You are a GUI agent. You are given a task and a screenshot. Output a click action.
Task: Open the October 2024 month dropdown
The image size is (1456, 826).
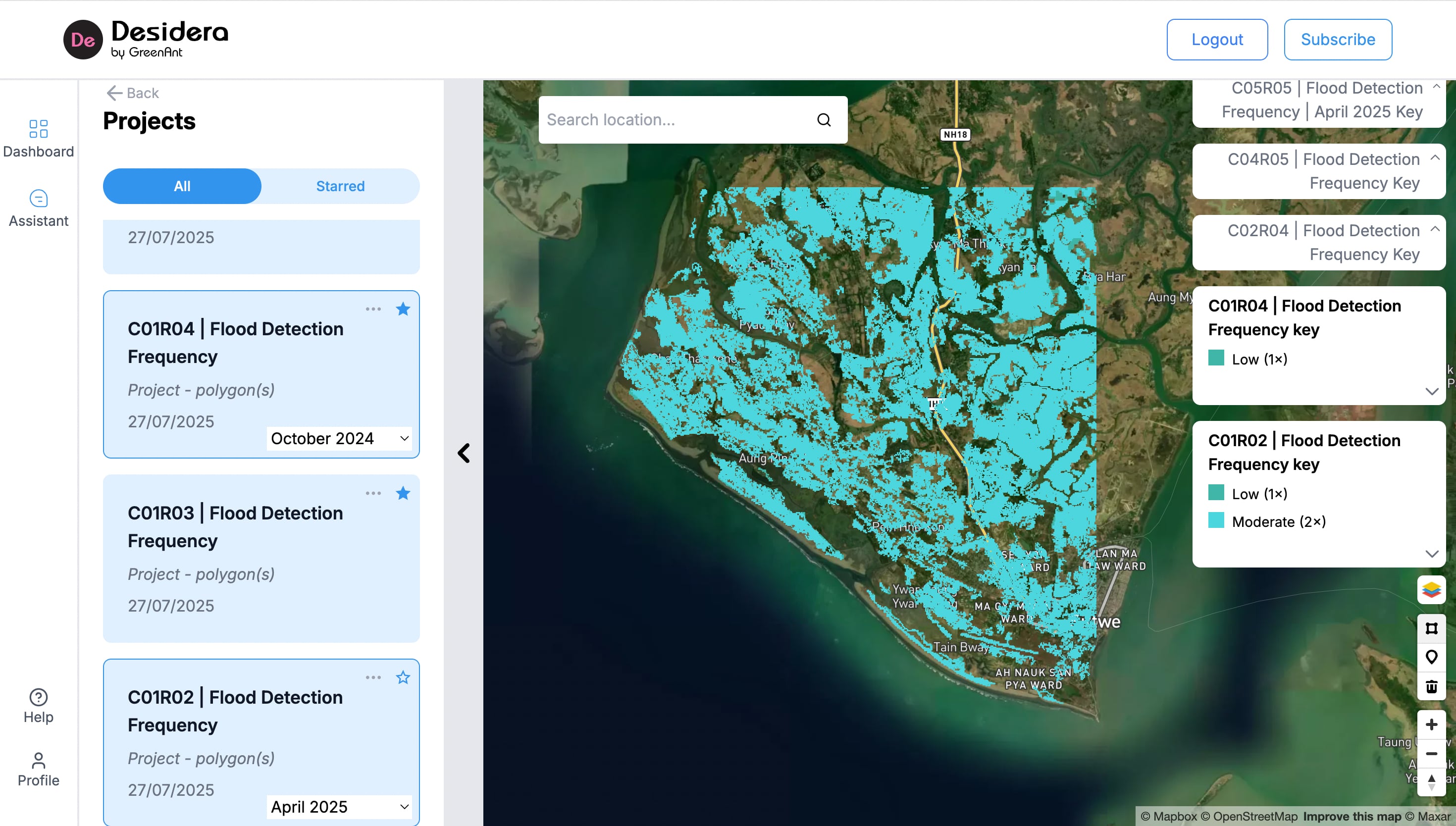click(339, 438)
